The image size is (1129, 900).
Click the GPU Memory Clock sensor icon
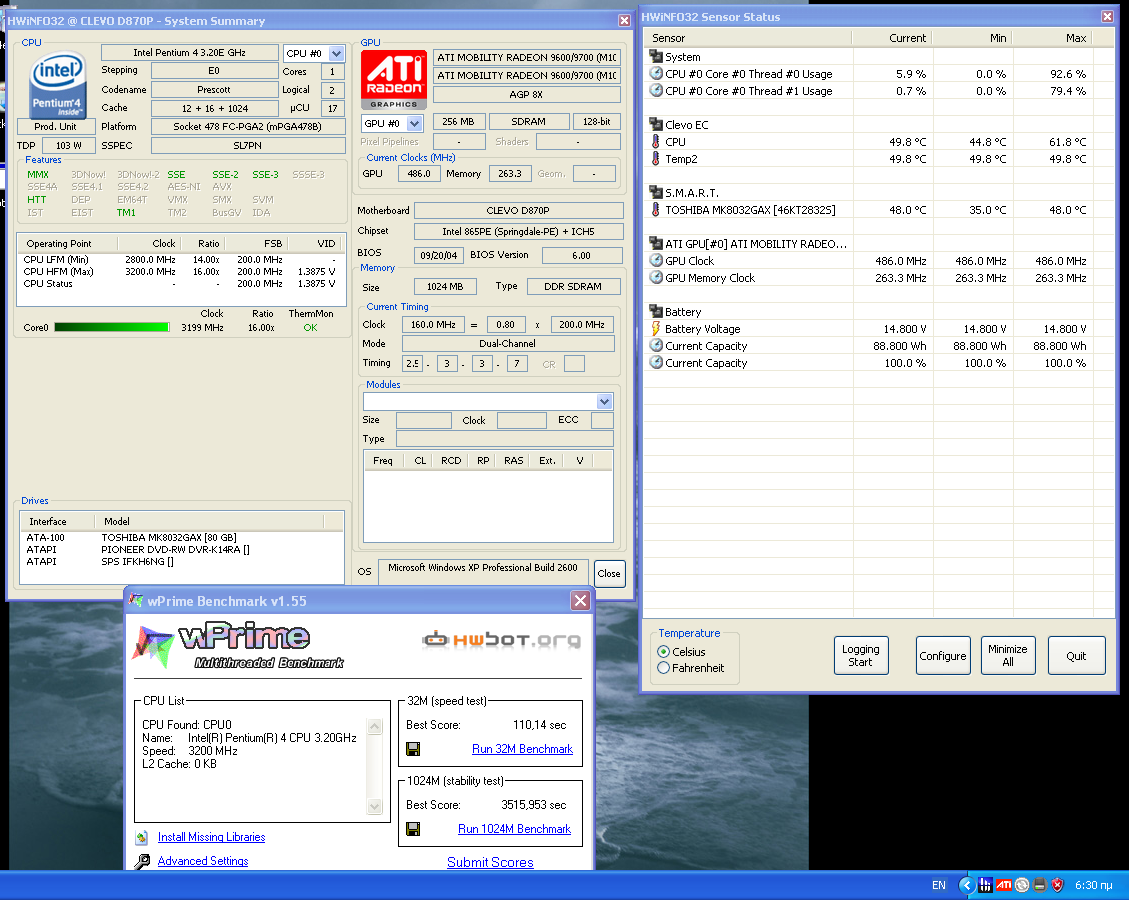[656, 278]
